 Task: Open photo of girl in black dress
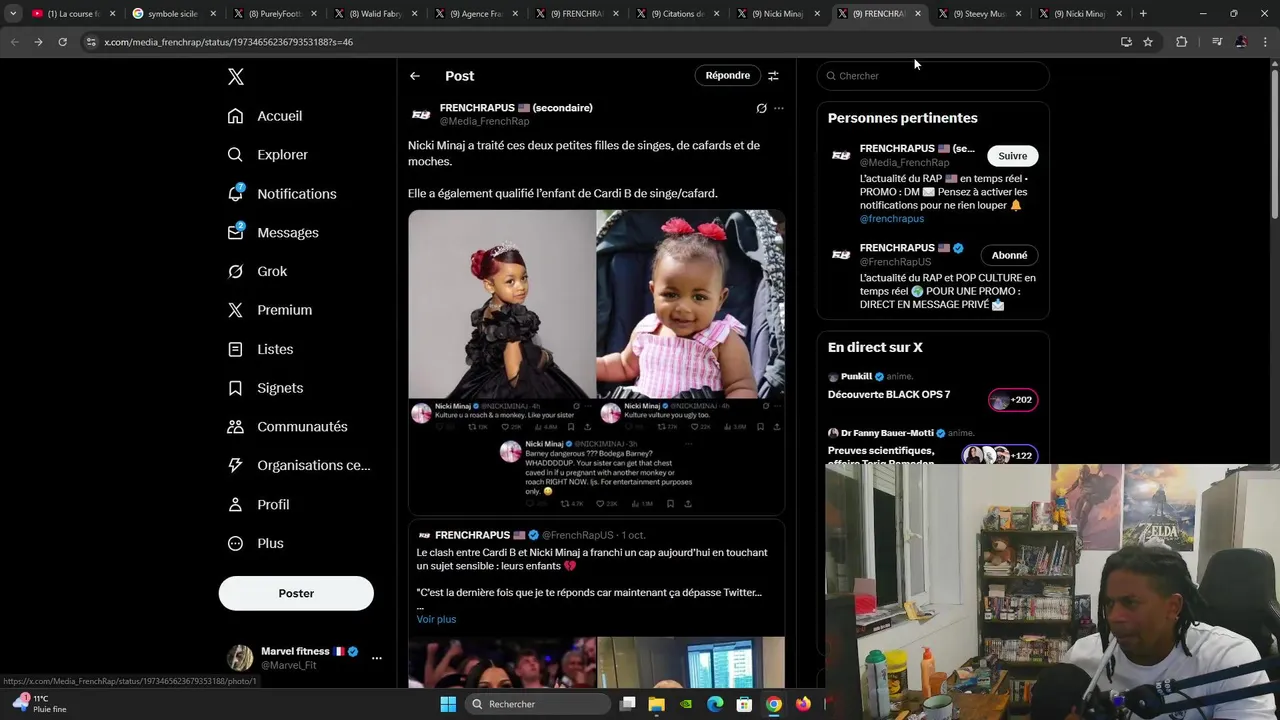502,304
